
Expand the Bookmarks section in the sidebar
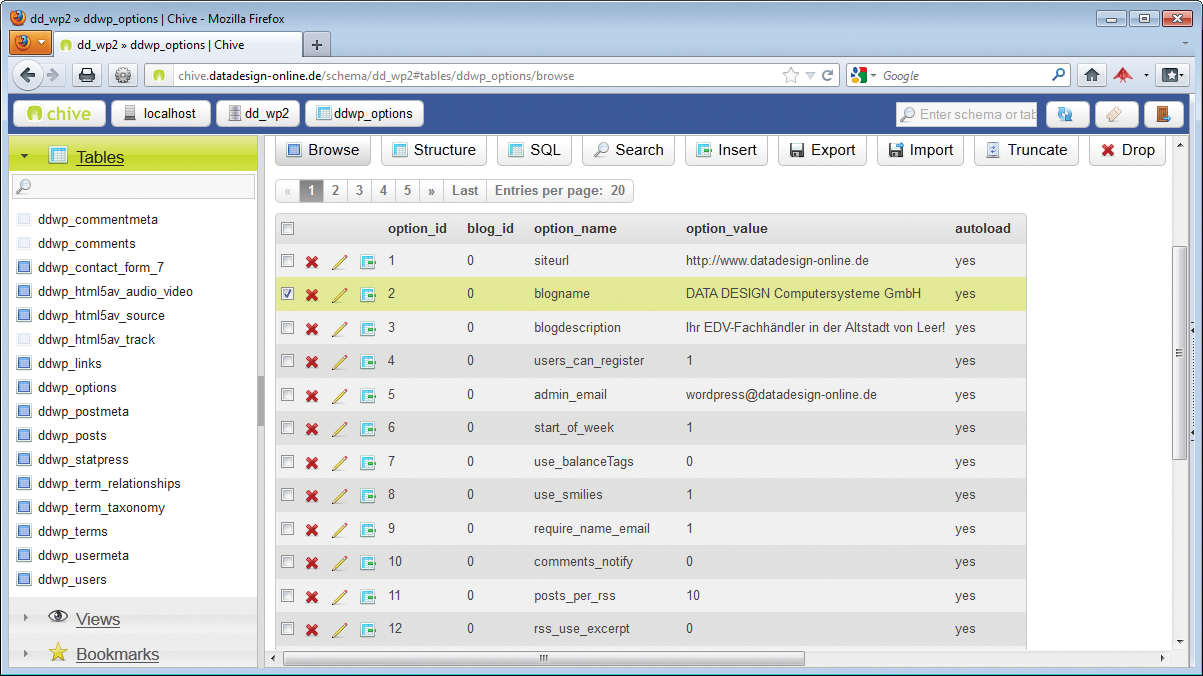116,654
